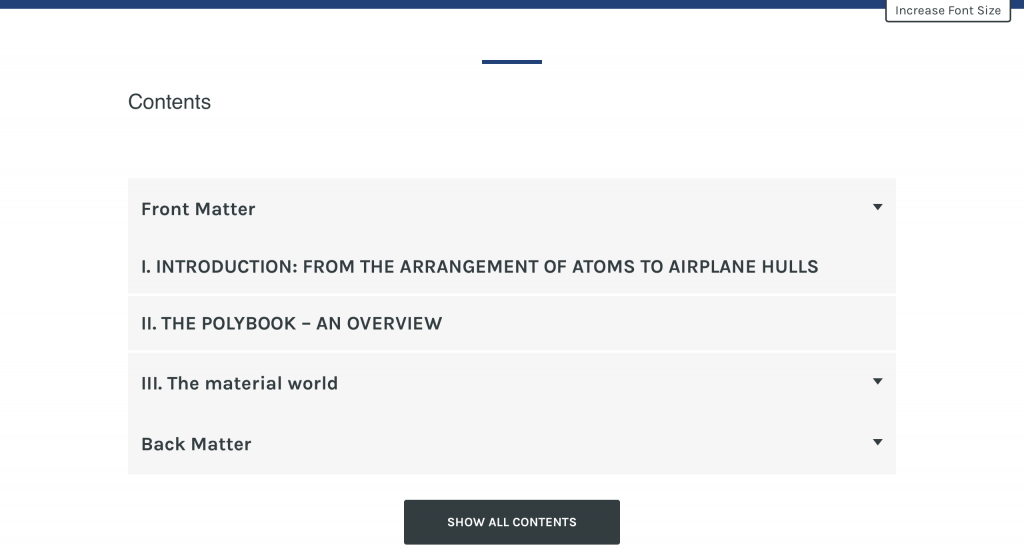Click the Increase Font Size button
The height and width of the screenshot is (551, 1024).
click(x=948, y=10)
